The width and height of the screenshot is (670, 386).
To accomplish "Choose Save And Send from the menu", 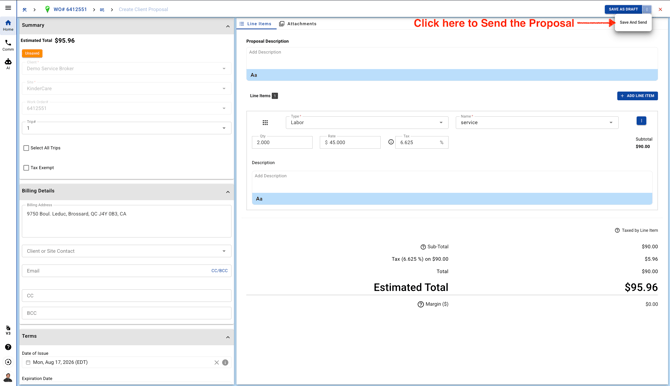I will point(633,22).
